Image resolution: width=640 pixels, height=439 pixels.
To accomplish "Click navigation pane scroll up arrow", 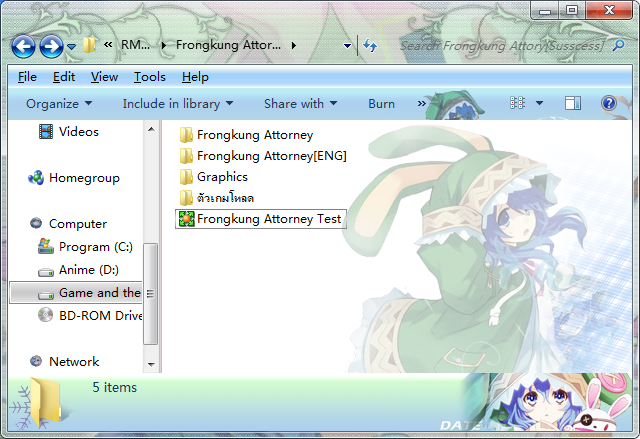I will 151,129.
